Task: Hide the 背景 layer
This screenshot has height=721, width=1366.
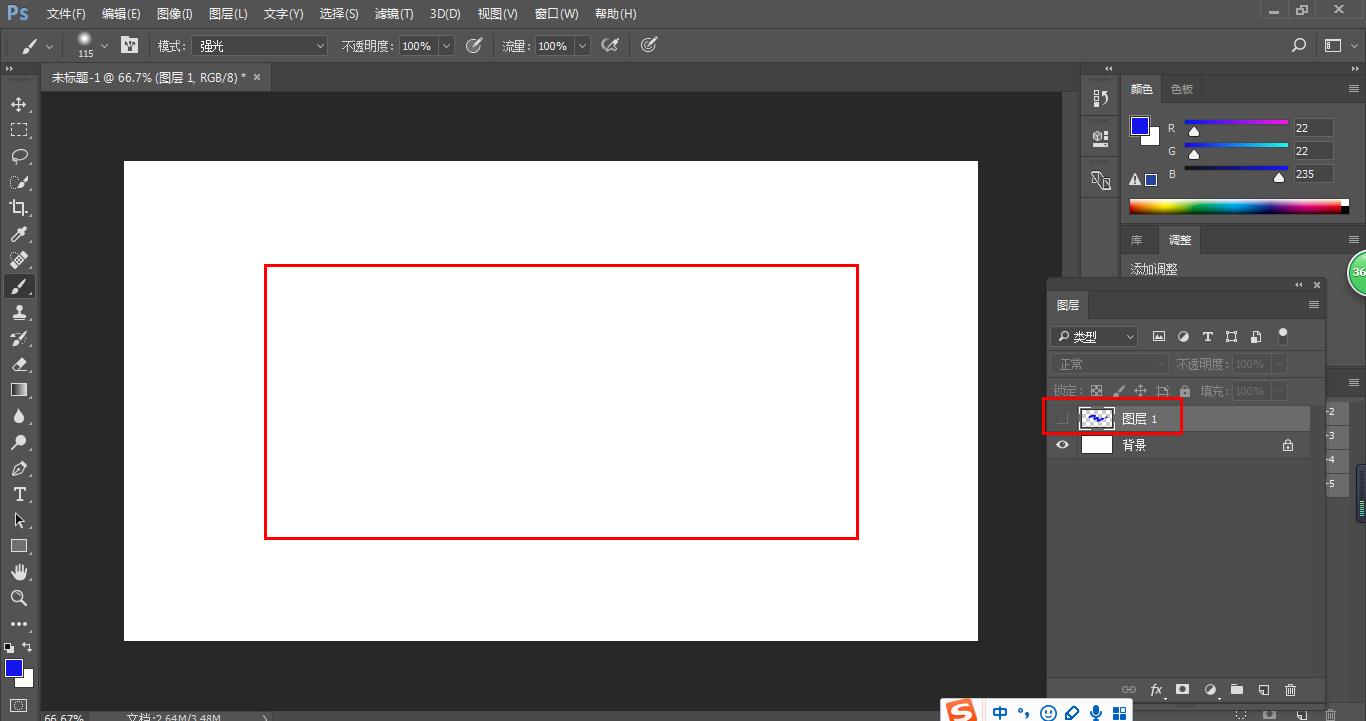Action: pos(1062,445)
